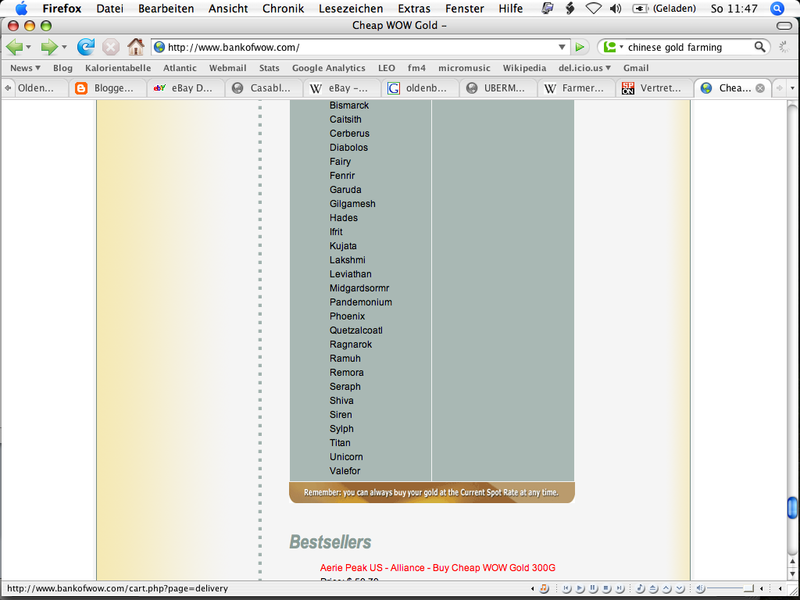Open the Apple menu
800x600 pixels.
pyautogui.click(x=21, y=8)
